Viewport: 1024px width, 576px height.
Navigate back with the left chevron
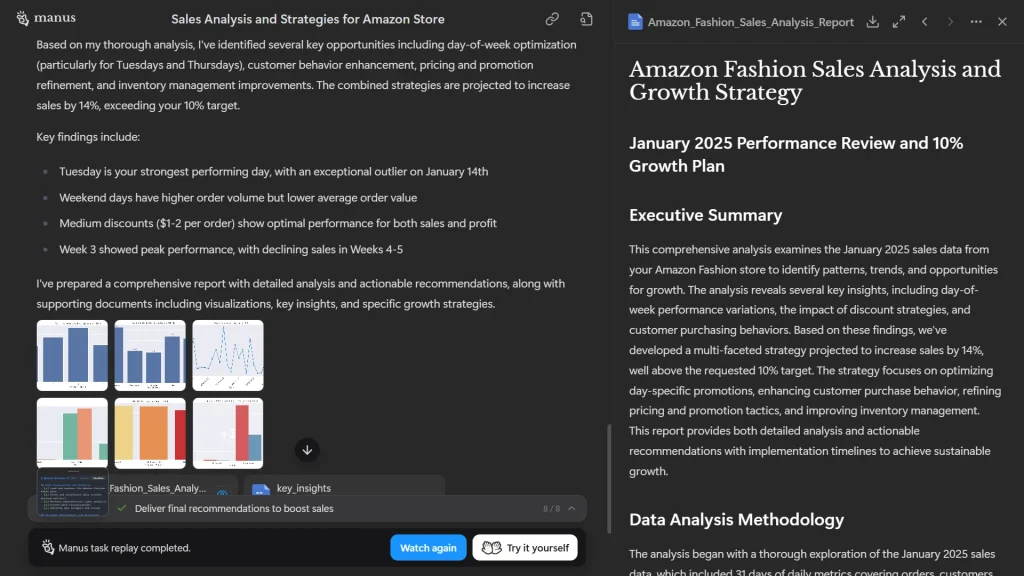point(926,21)
